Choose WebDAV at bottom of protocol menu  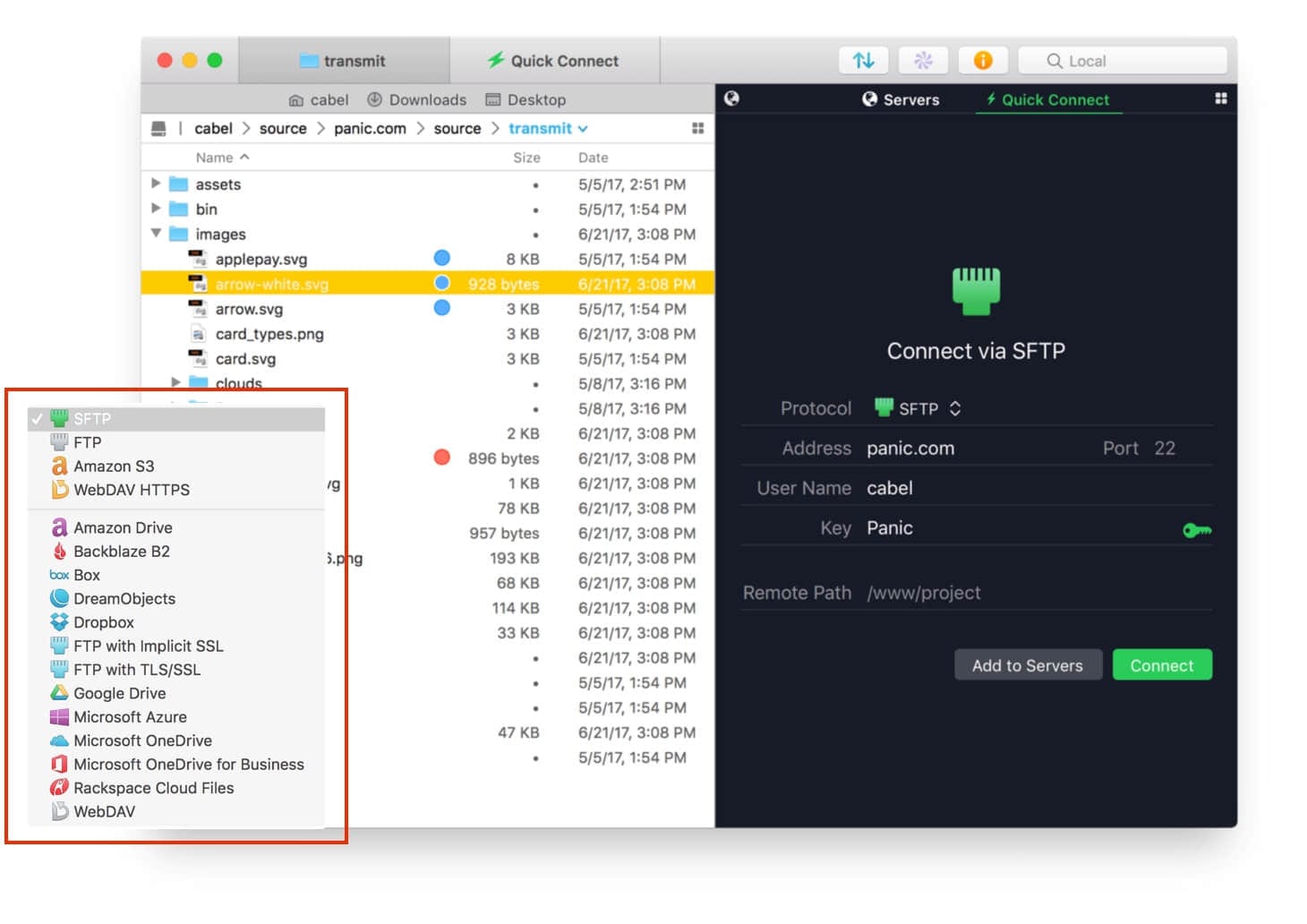(176, 811)
